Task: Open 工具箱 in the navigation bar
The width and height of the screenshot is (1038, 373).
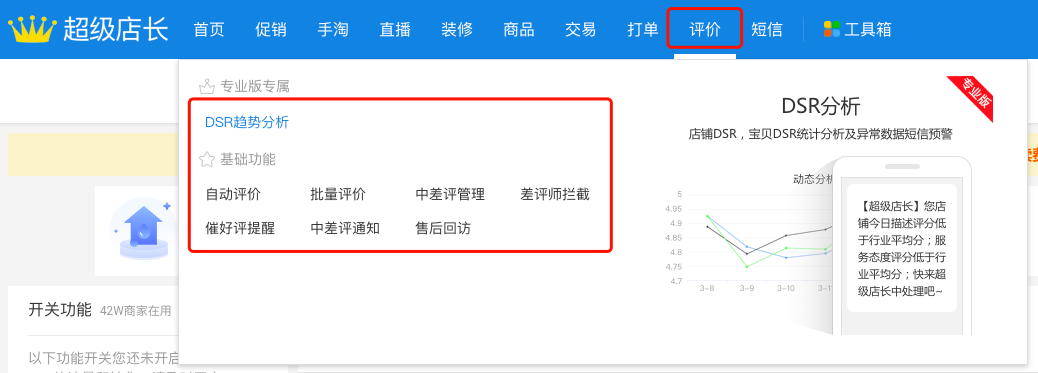Action: [x=868, y=29]
